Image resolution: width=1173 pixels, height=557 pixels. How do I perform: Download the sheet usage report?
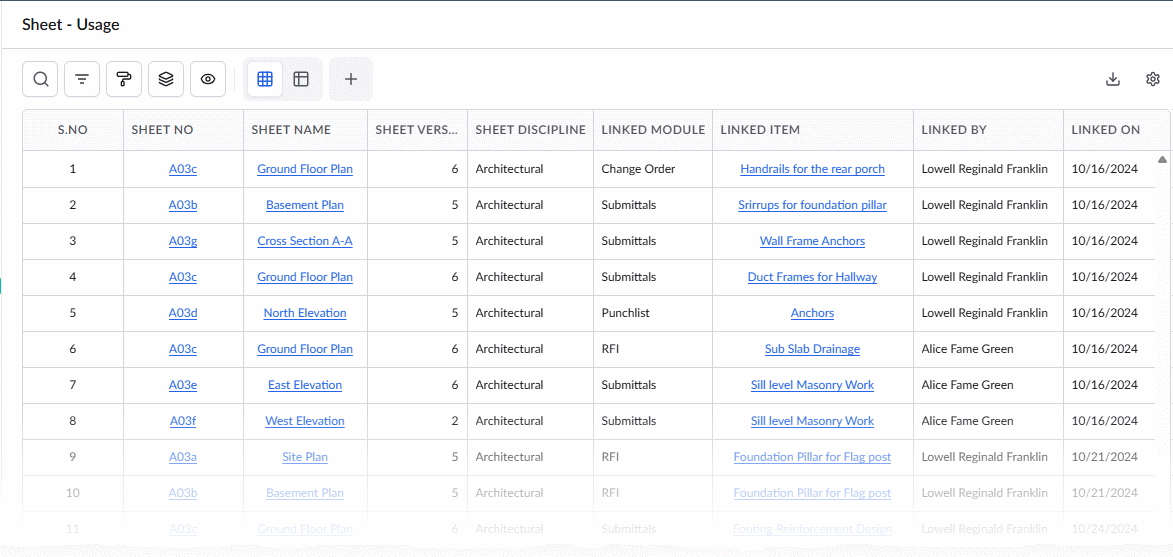coord(1113,79)
